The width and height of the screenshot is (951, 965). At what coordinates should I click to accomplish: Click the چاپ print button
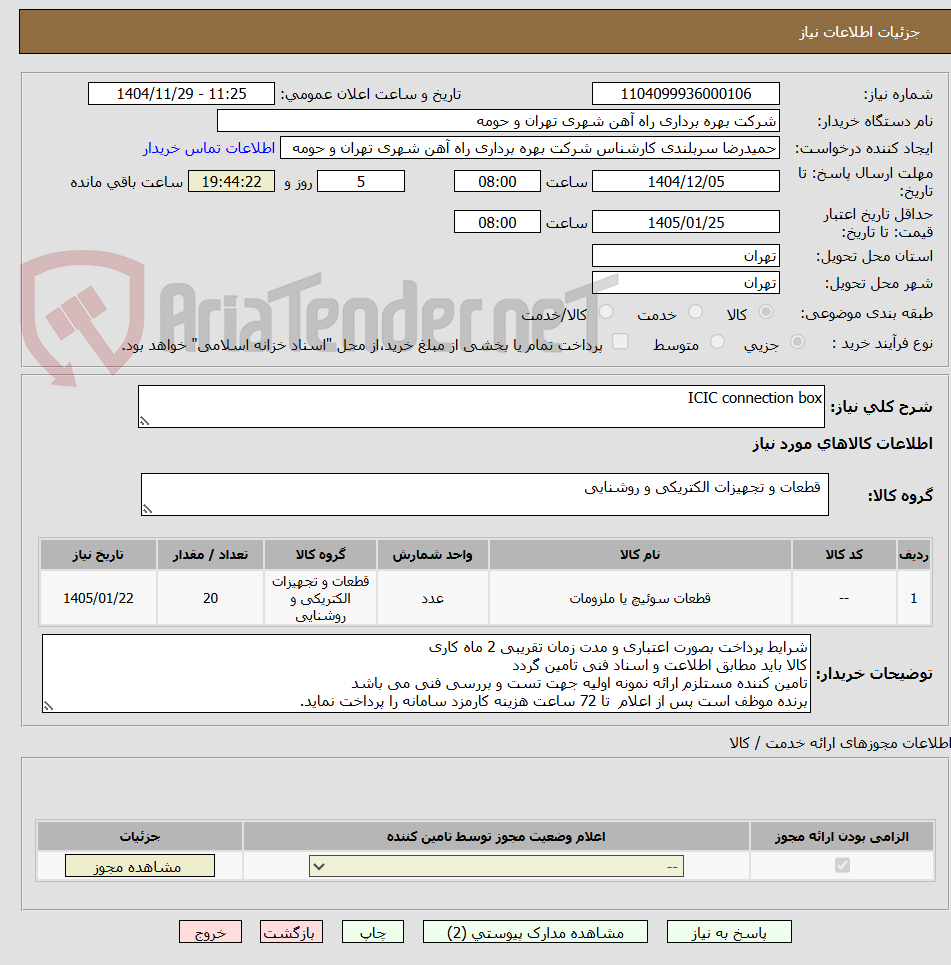(372, 932)
